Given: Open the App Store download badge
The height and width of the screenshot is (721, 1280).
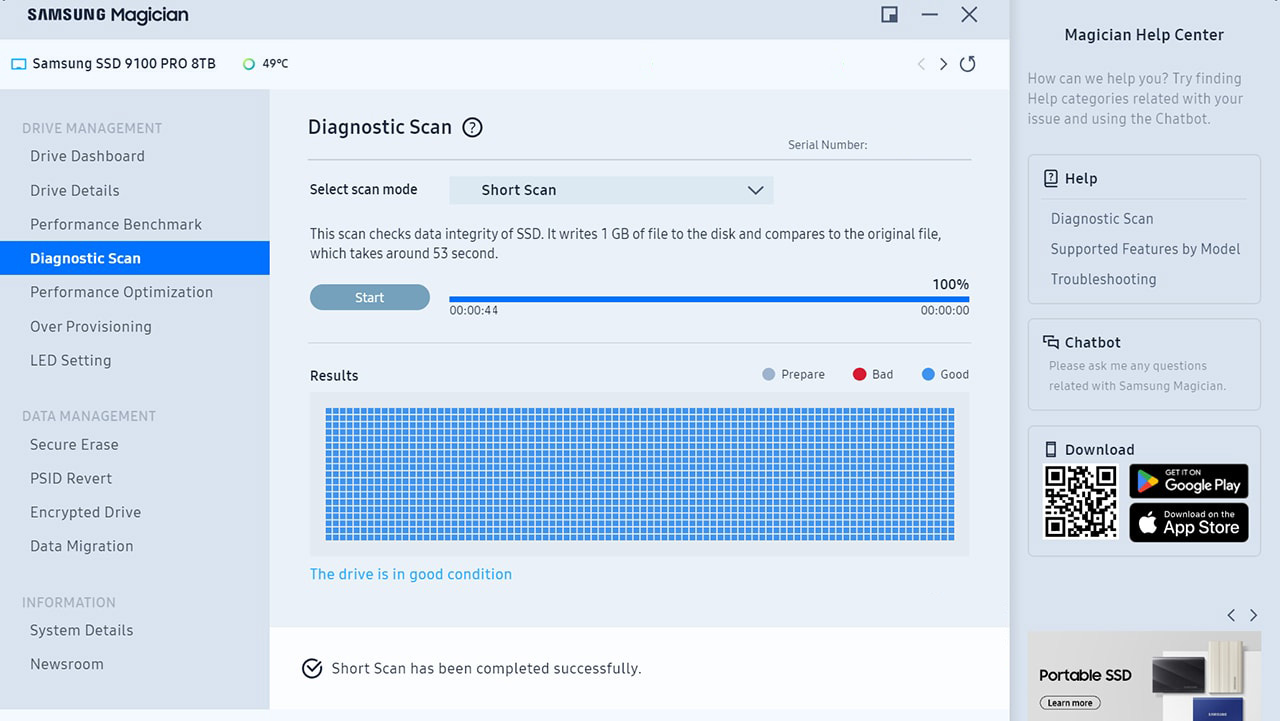Looking at the screenshot, I should tap(1188, 523).
